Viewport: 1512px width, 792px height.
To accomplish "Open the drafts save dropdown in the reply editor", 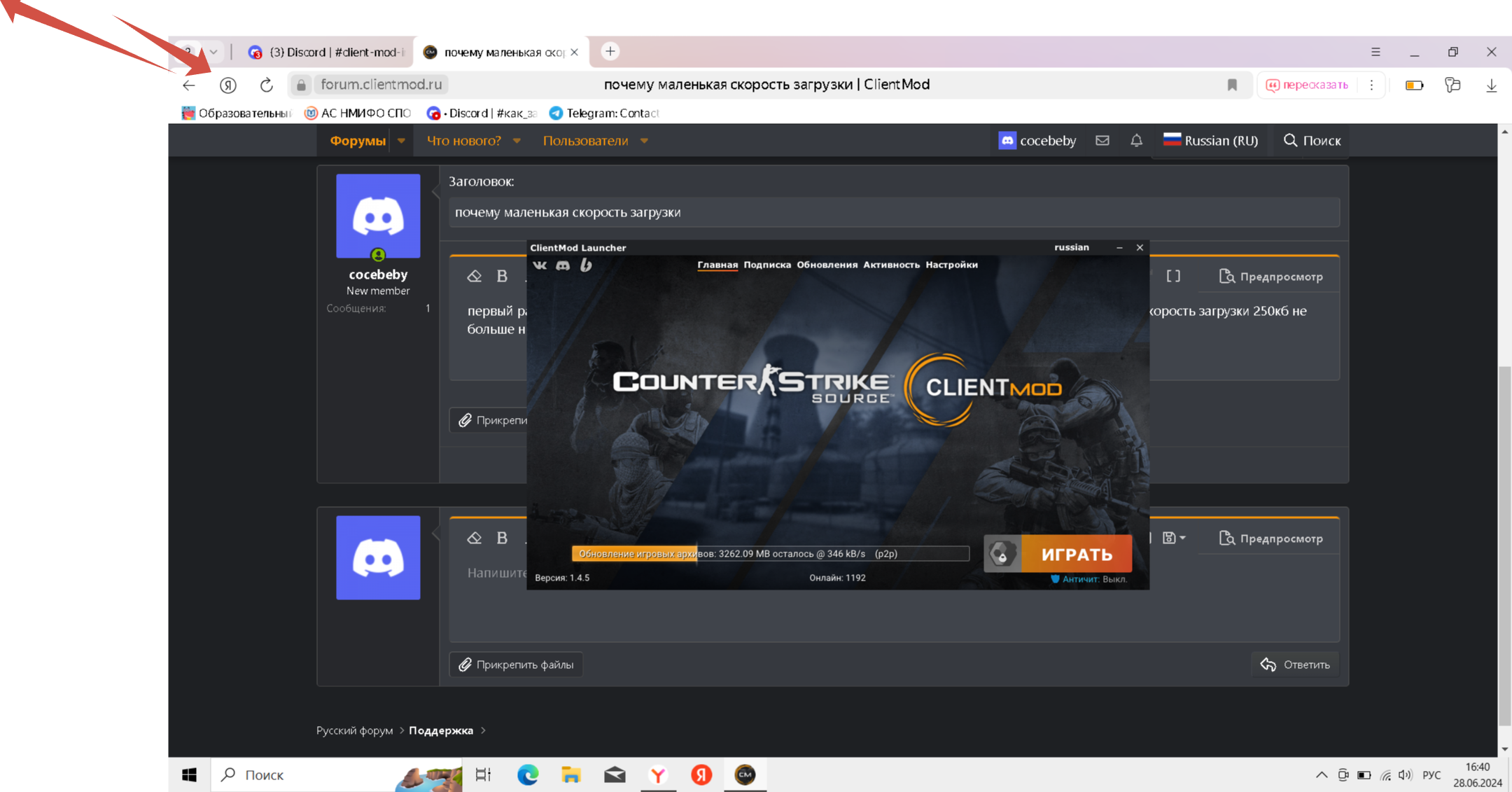I will (1174, 538).
